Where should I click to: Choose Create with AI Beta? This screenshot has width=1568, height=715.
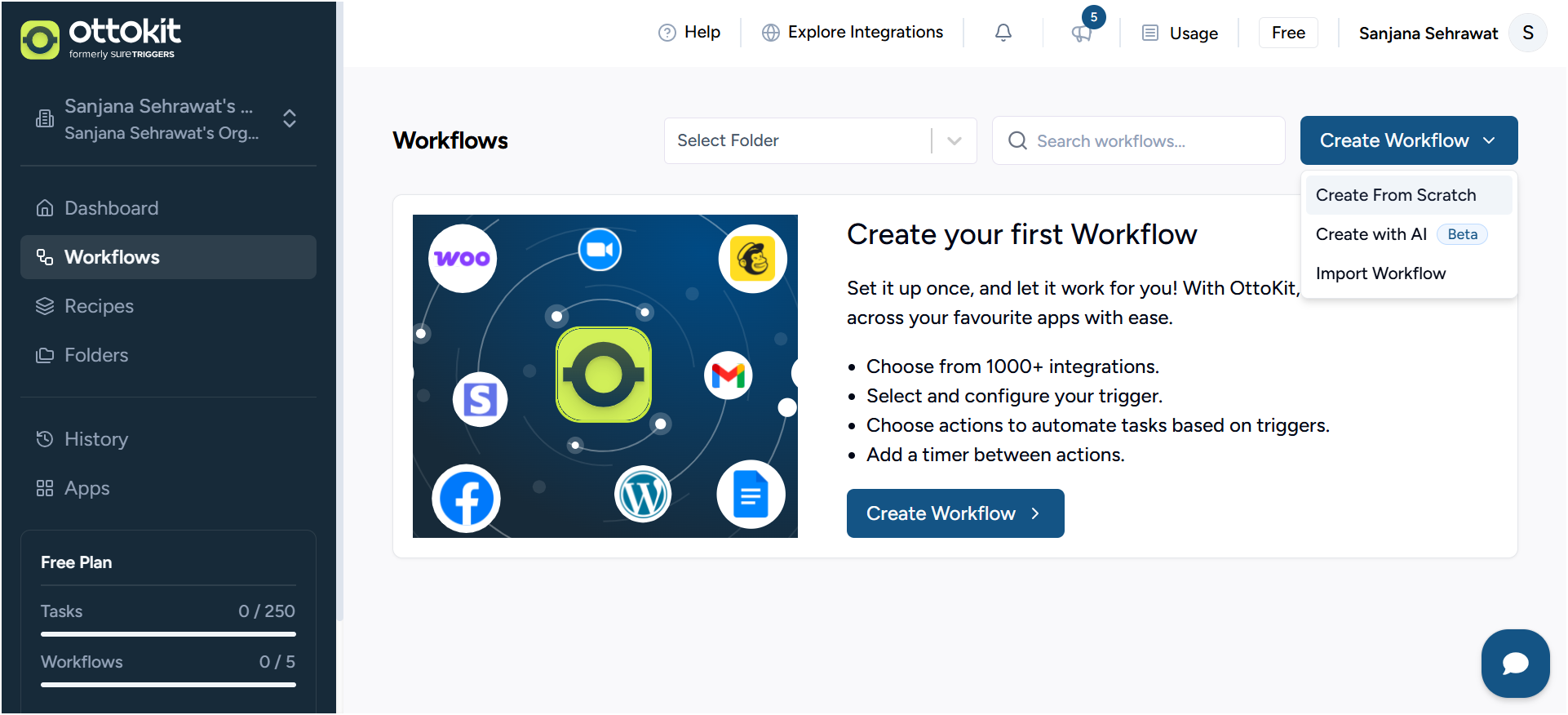pos(1409,234)
